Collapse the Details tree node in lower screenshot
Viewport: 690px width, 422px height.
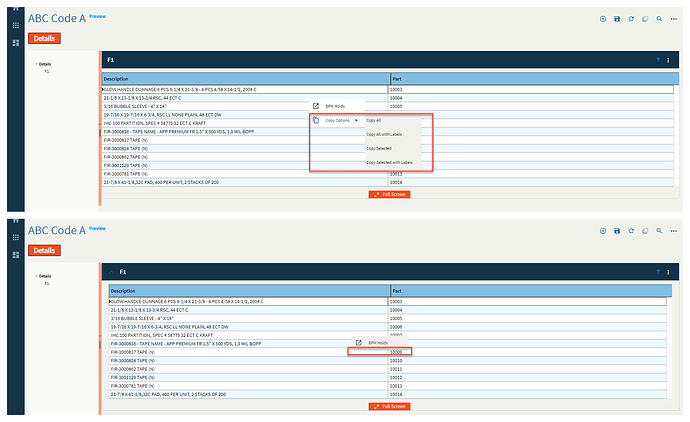(37, 276)
